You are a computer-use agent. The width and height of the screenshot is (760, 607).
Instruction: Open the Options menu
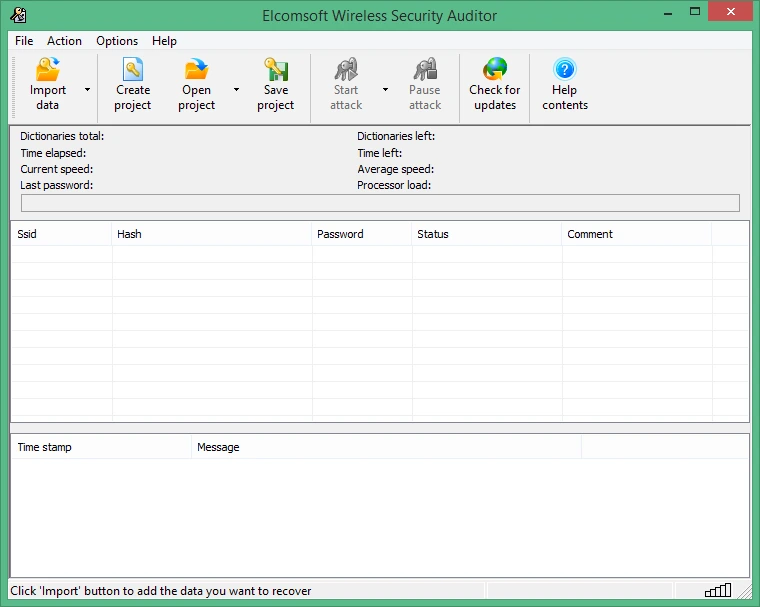(x=117, y=41)
